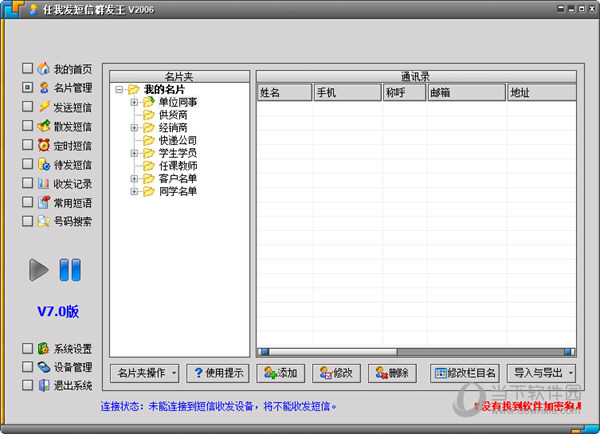Click the scrollbar left arrow button
This screenshot has width=600, height=434.
pos(263,352)
